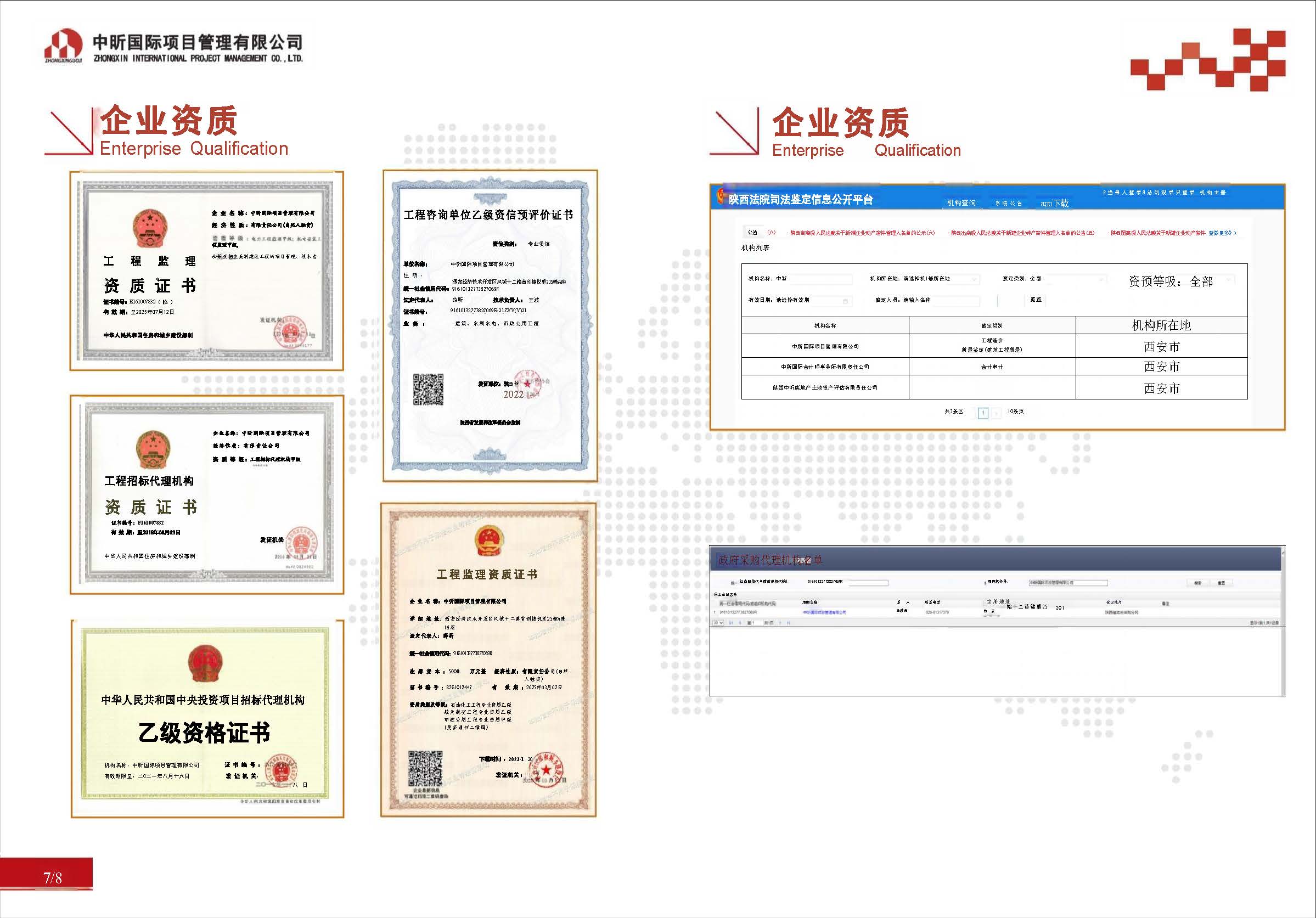Click the page number 7/8 label

(53, 878)
